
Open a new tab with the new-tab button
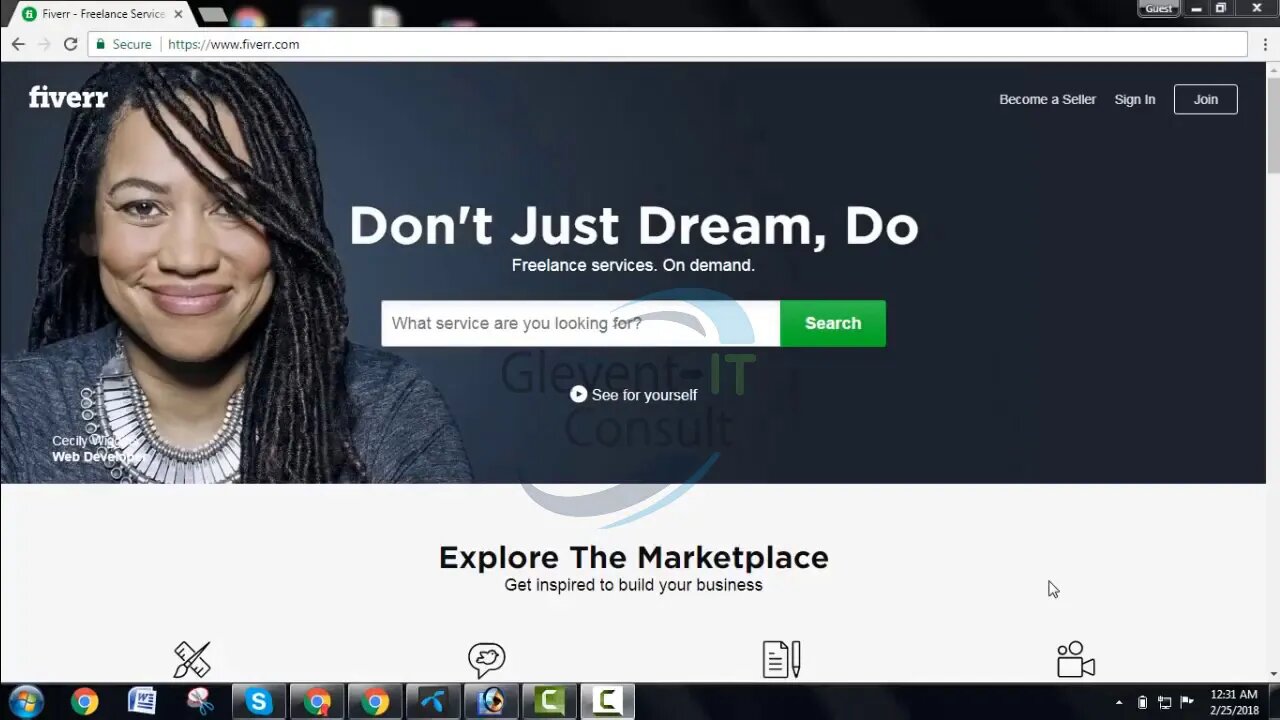[212, 15]
